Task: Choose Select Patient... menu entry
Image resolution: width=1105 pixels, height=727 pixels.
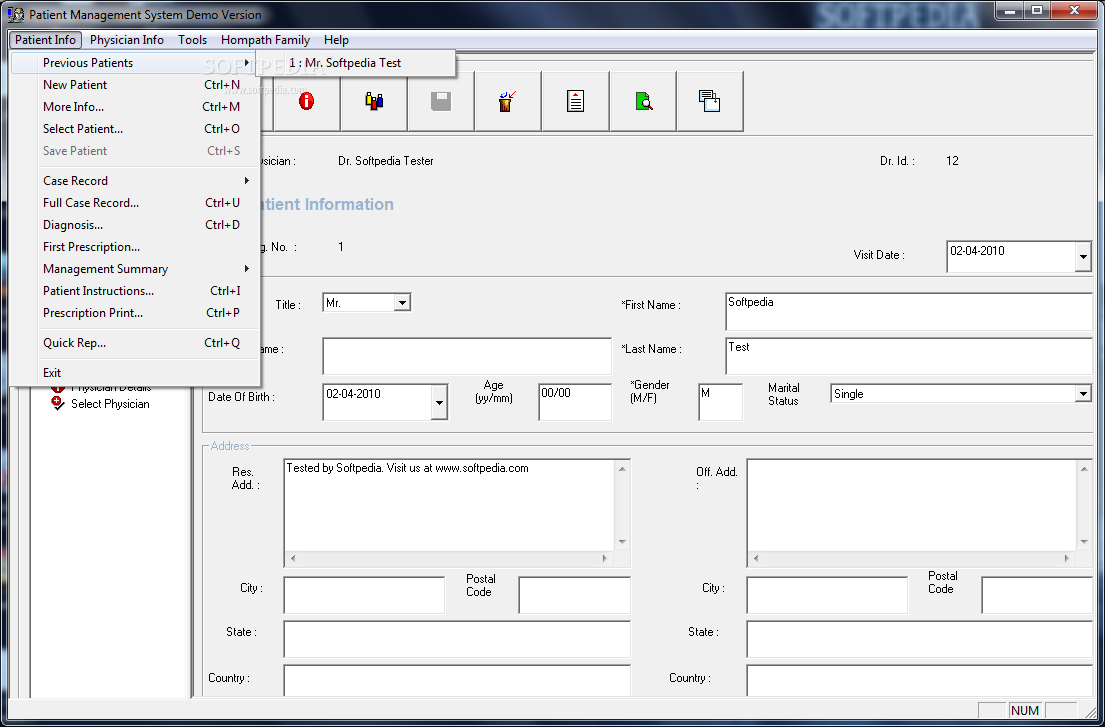Action: pyautogui.click(x=135, y=129)
